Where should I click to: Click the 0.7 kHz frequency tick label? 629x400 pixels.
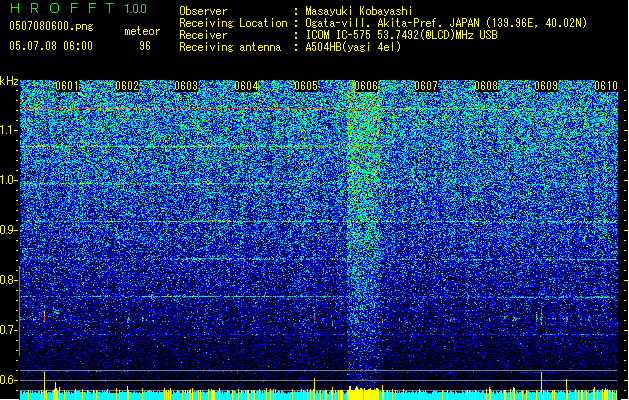coord(8,330)
